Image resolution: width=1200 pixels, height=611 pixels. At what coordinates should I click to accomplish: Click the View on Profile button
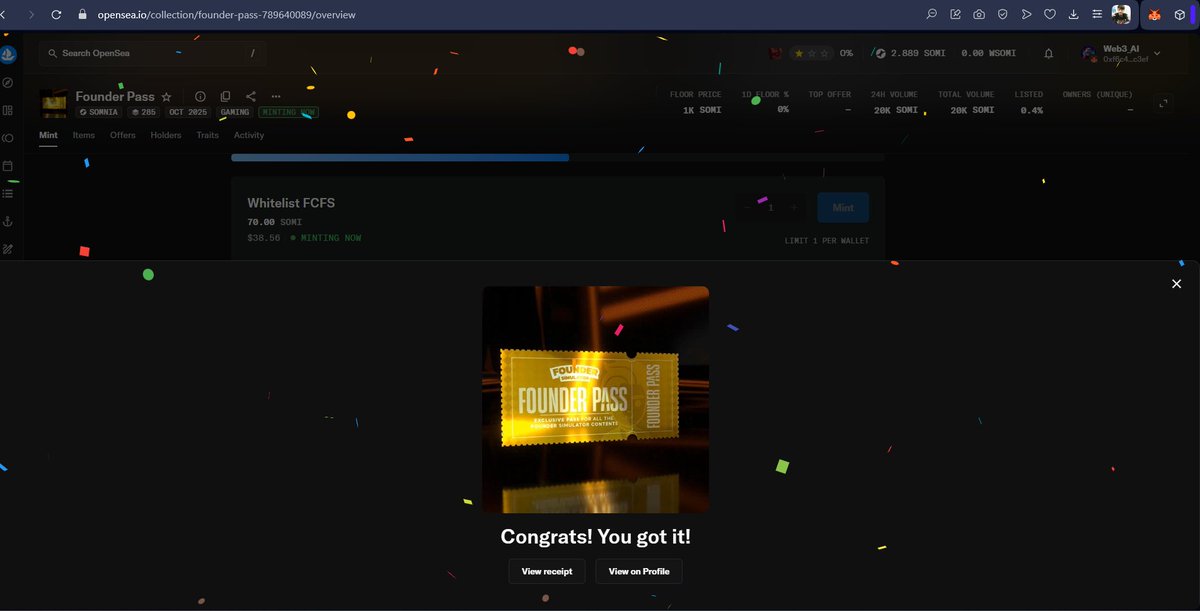click(x=639, y=571)
